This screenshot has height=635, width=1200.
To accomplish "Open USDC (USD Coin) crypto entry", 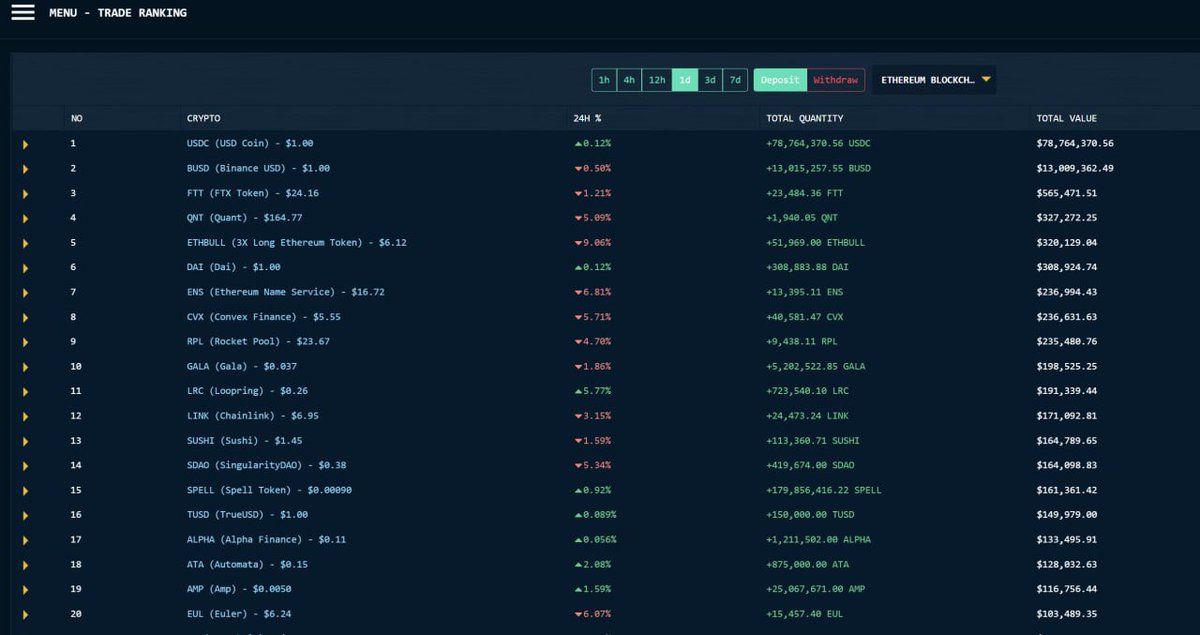I will [x=250, y=143].
